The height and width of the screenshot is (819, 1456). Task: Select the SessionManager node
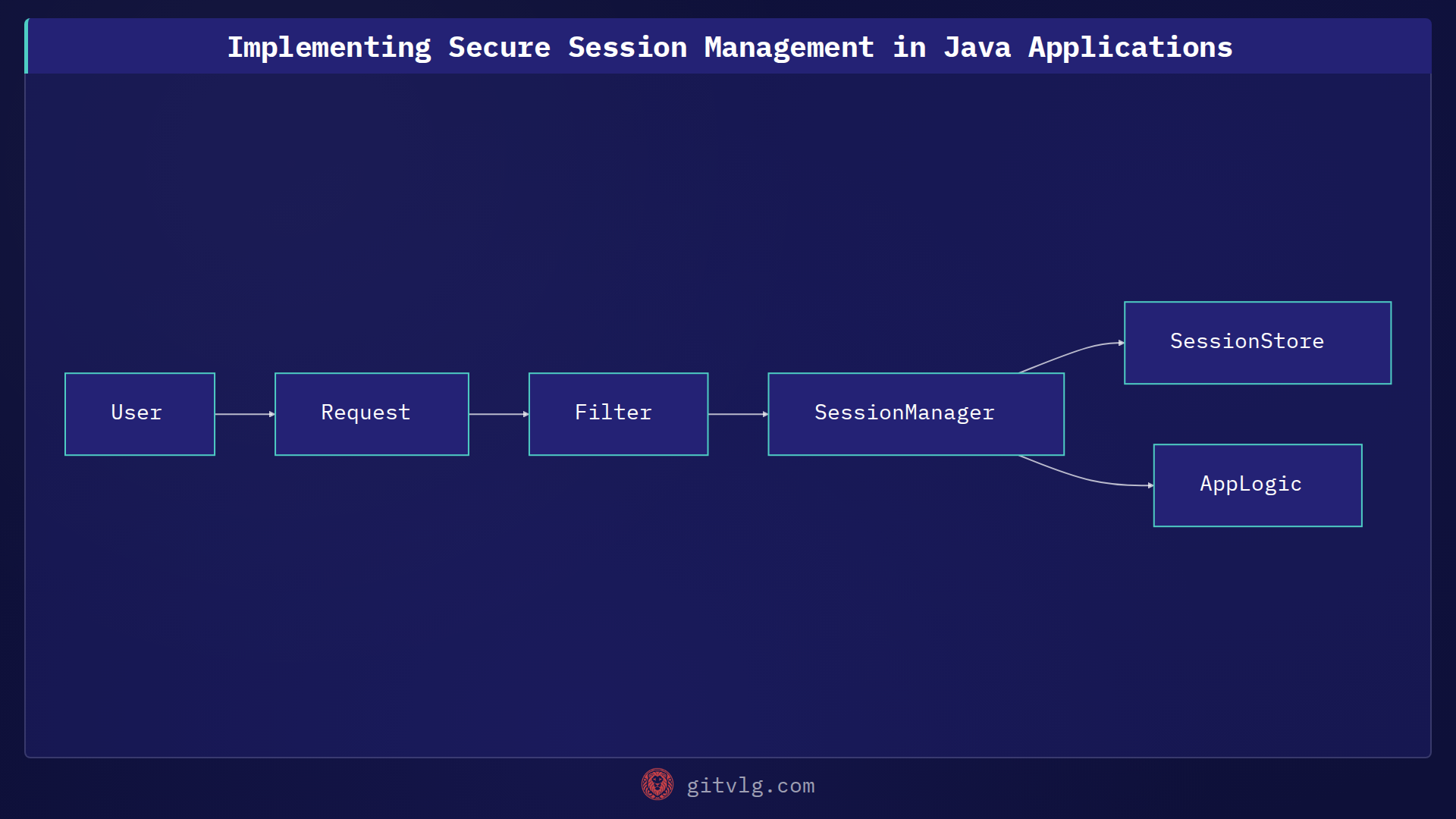click(916, 414)
